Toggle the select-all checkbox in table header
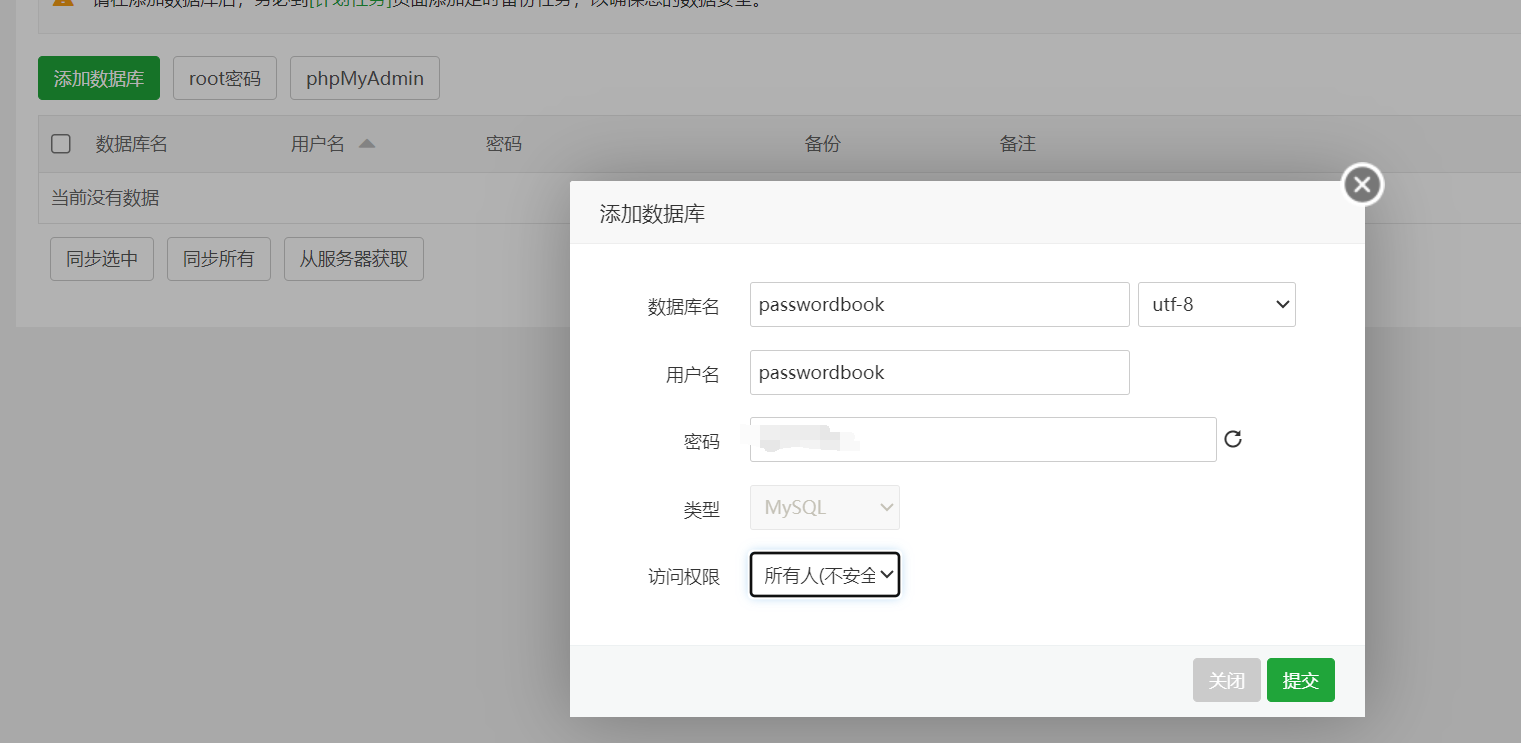Viewport: 1521px width, 743px height. [x=61, y=144]
